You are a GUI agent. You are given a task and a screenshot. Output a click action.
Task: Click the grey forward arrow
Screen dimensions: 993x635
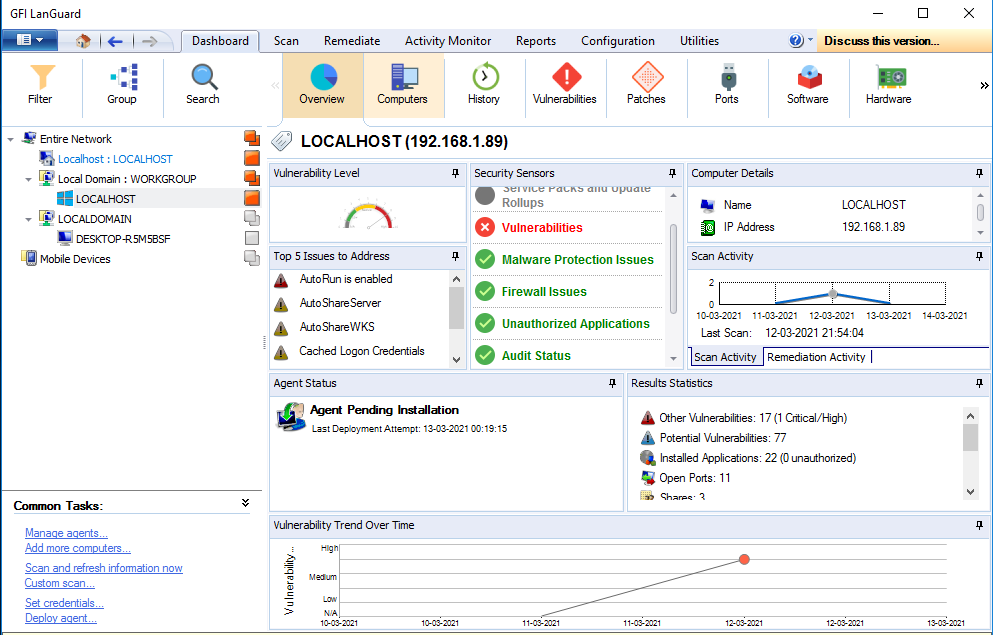coord(149,41)
